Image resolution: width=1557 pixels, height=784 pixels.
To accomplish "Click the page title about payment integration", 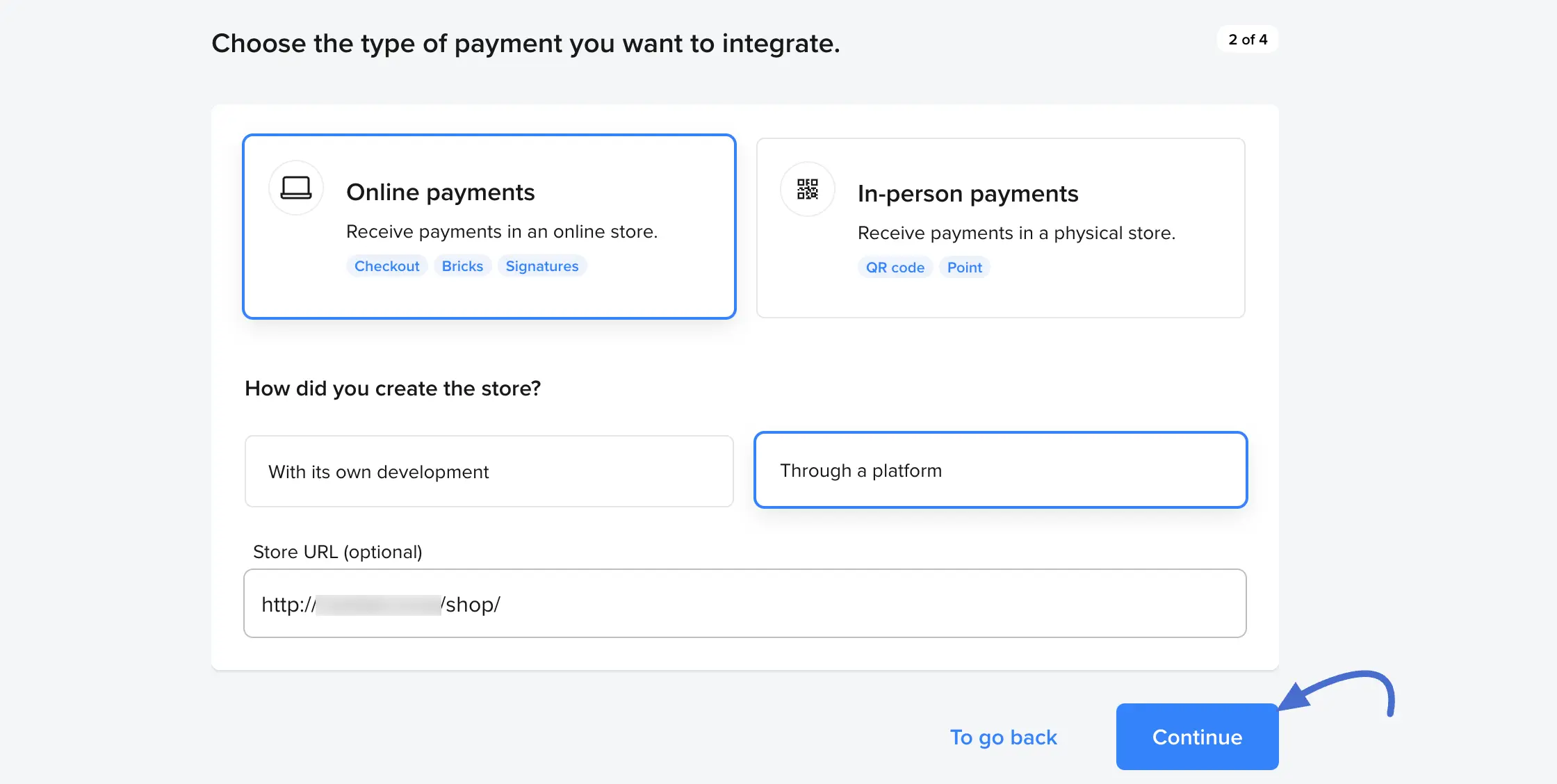I will point(526,43).
